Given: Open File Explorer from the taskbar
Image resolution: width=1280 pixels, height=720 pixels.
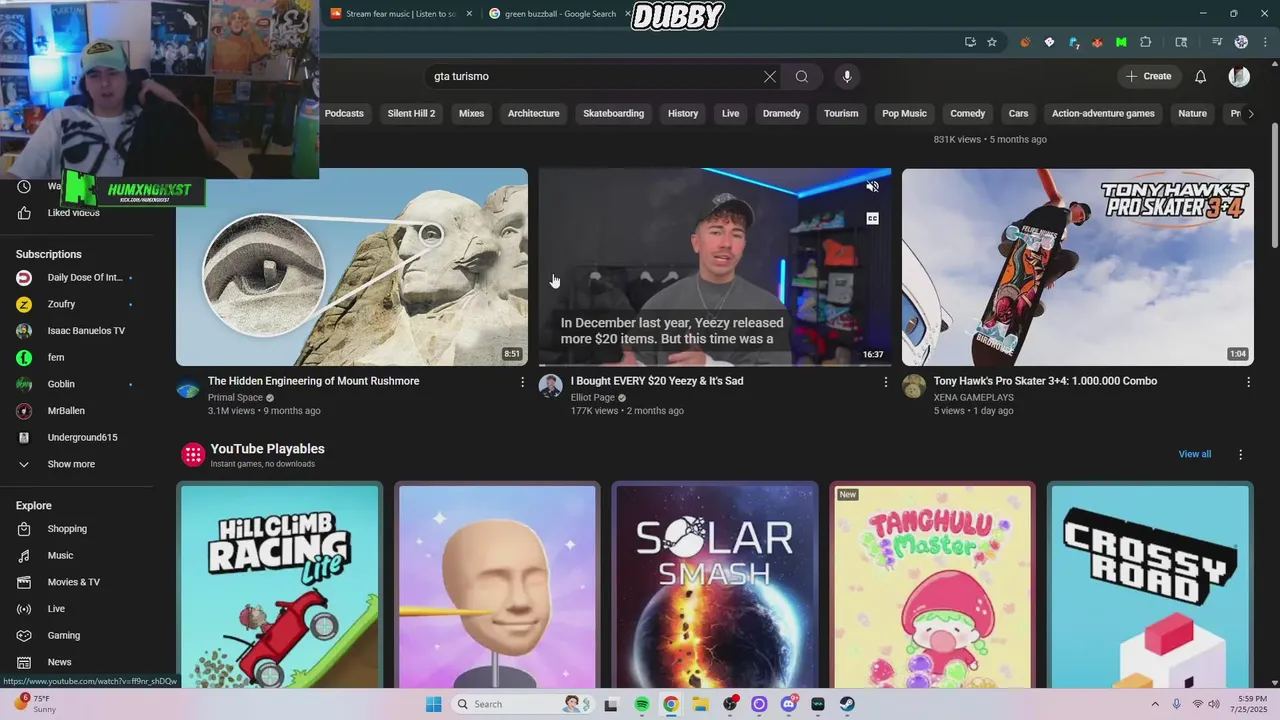Looking at the screenshot, I should (x=701, y=704).
